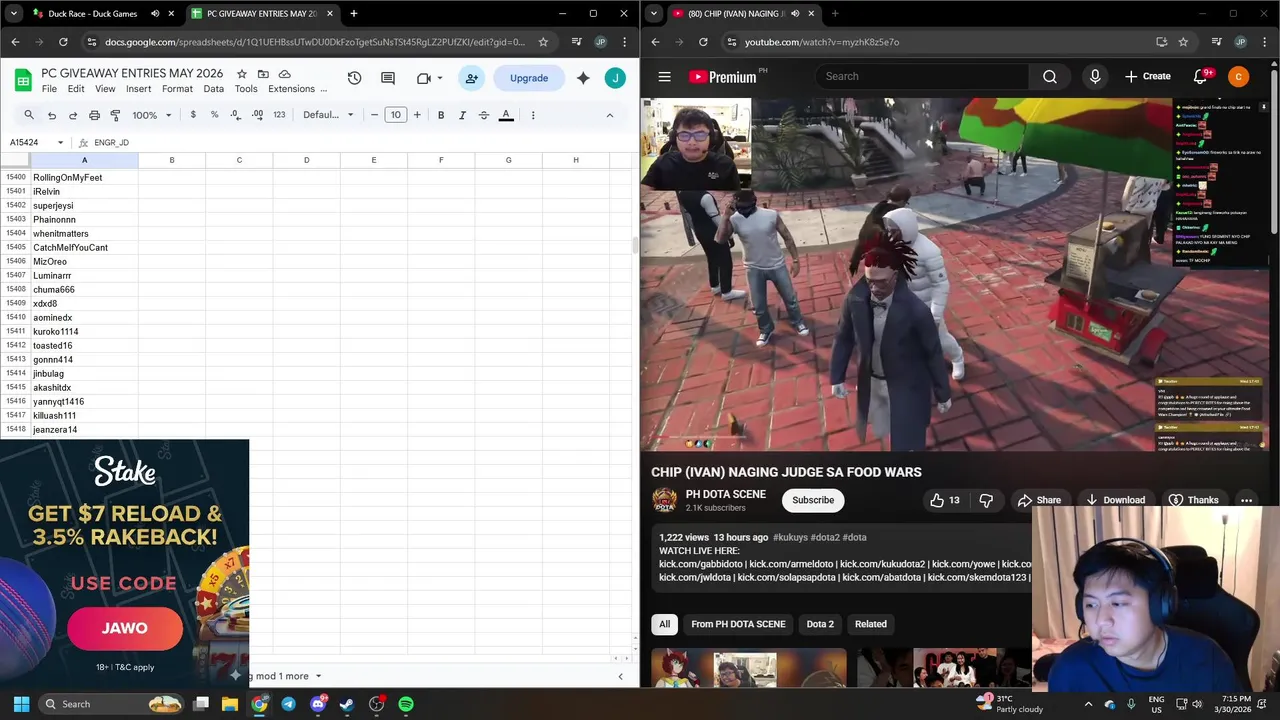1280x720 pixels.
Task: Open the Extensions menu in Sheets
Action: tap(291, 89)
